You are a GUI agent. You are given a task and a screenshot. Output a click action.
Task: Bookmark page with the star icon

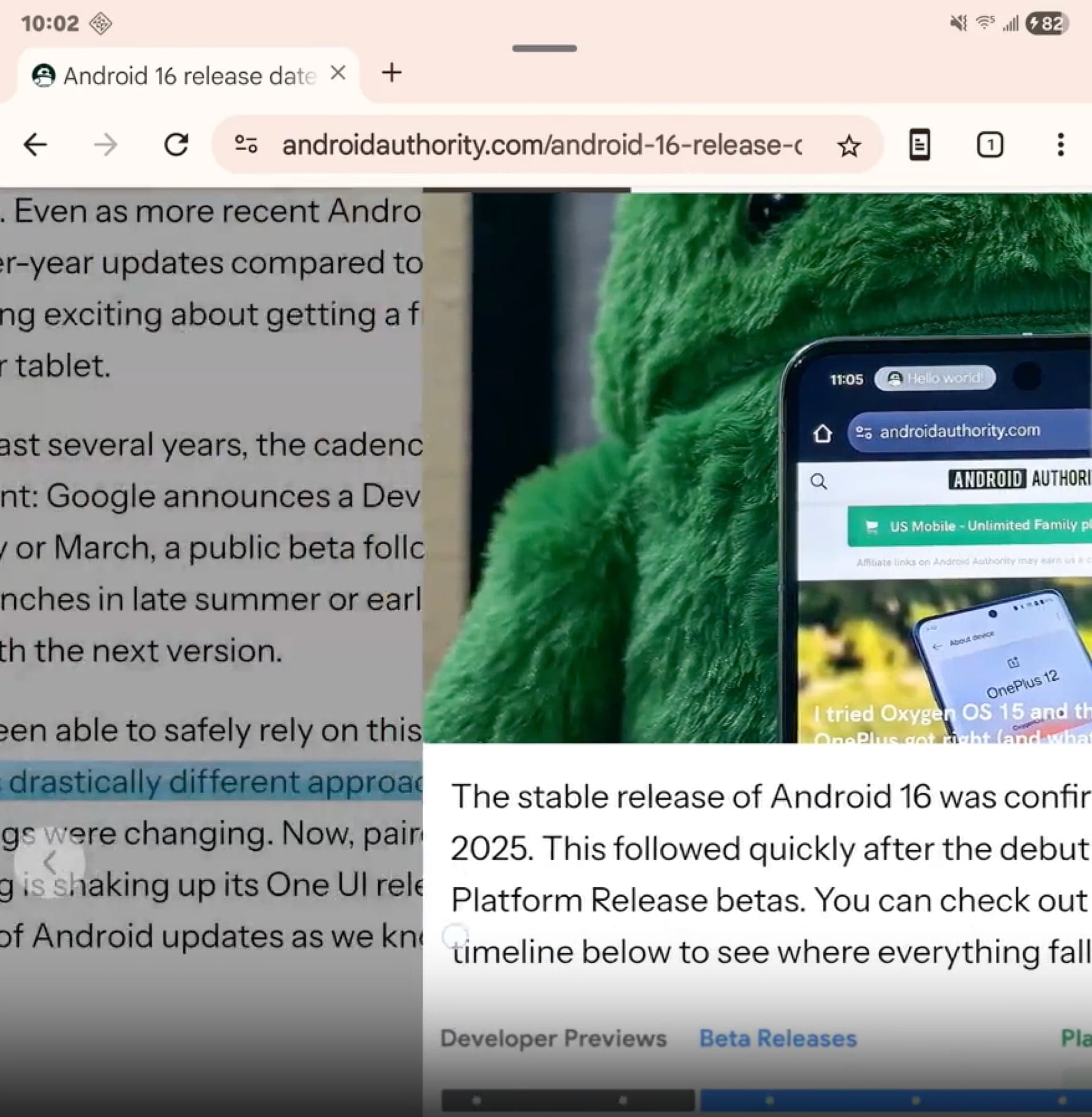(x=849, y=146)
